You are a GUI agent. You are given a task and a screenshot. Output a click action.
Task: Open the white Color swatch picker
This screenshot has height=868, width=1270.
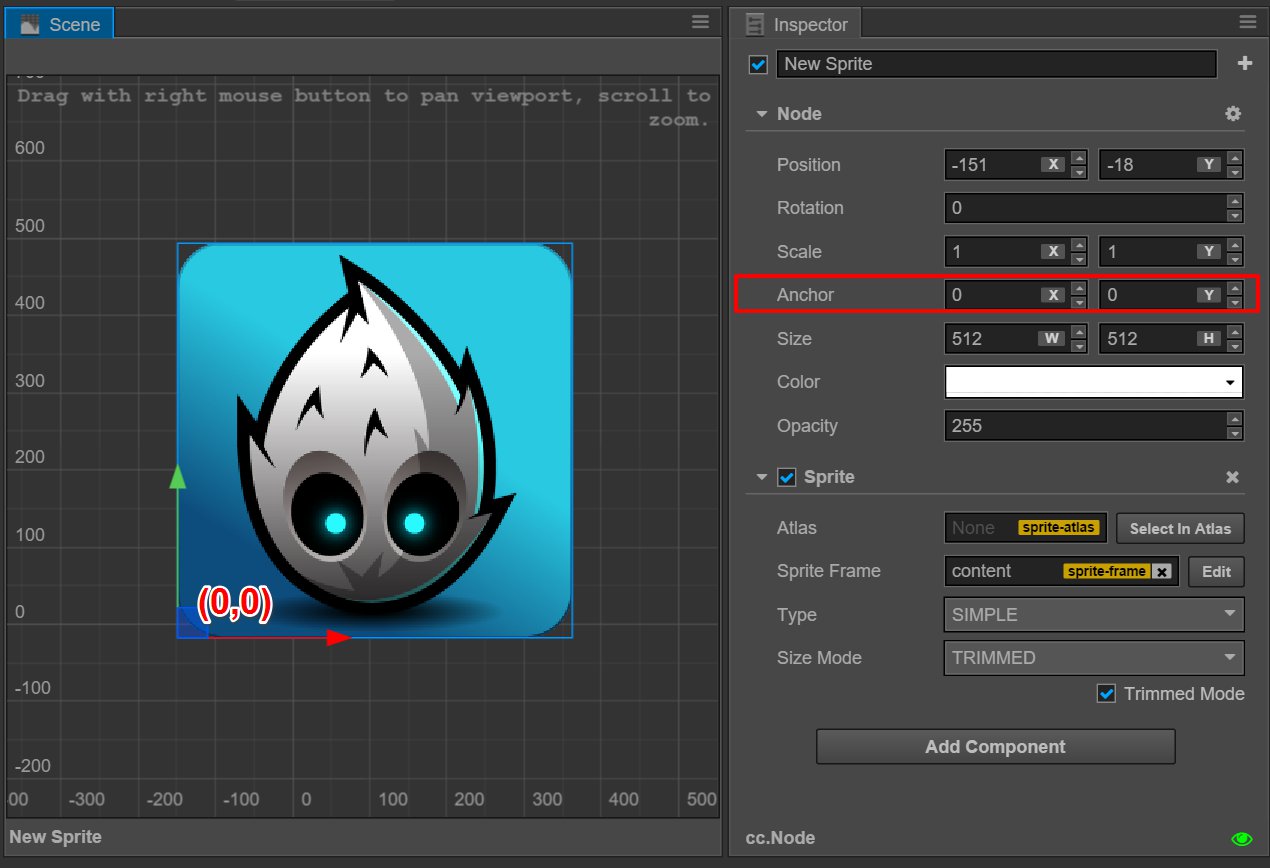coord(1093,382)
